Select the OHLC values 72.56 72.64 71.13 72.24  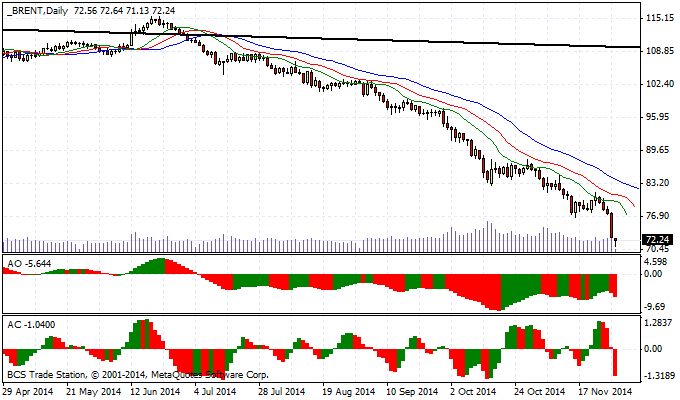coord(124,11)
